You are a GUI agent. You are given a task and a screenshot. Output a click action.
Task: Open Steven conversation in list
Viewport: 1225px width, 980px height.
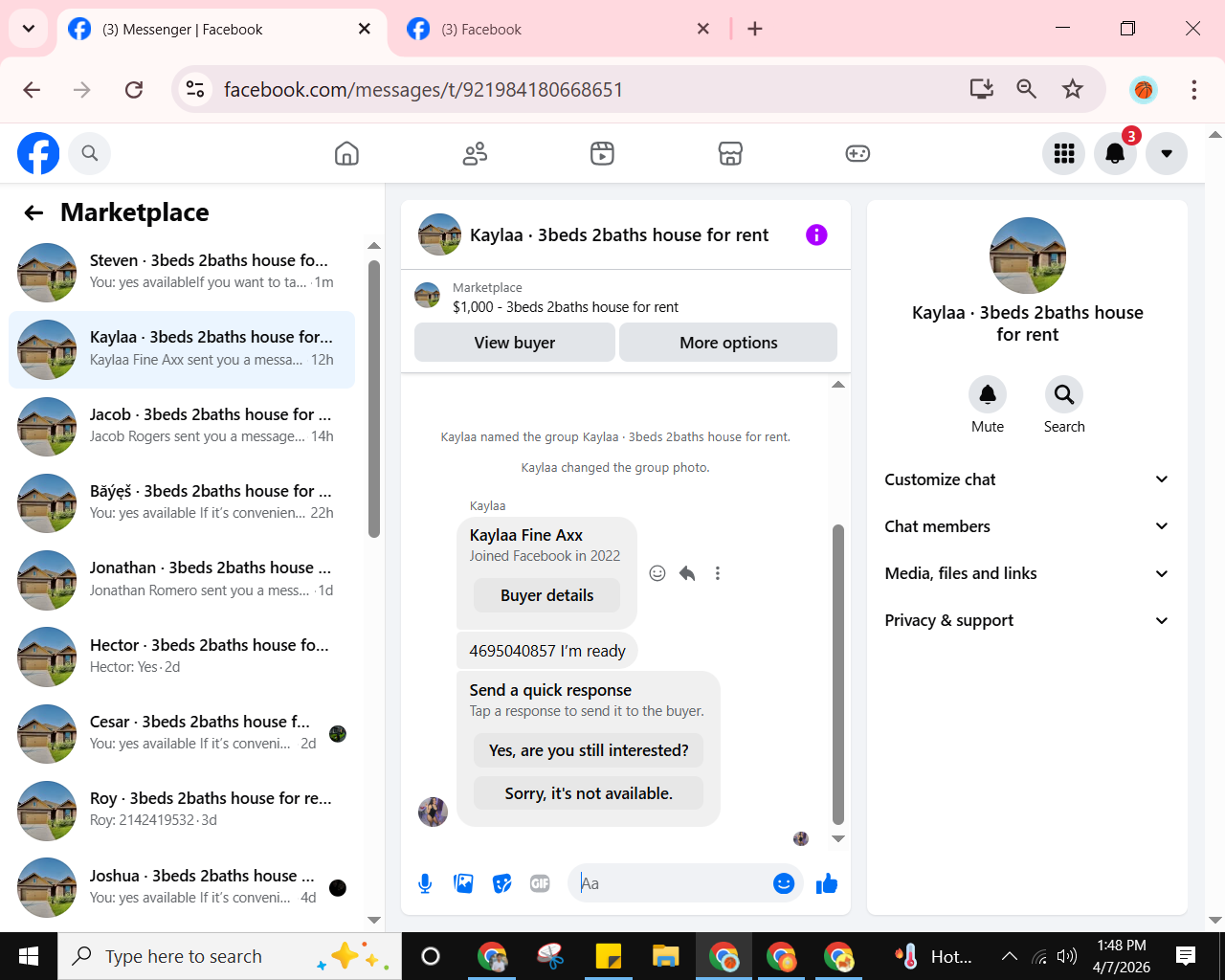[x=182, y=272]
